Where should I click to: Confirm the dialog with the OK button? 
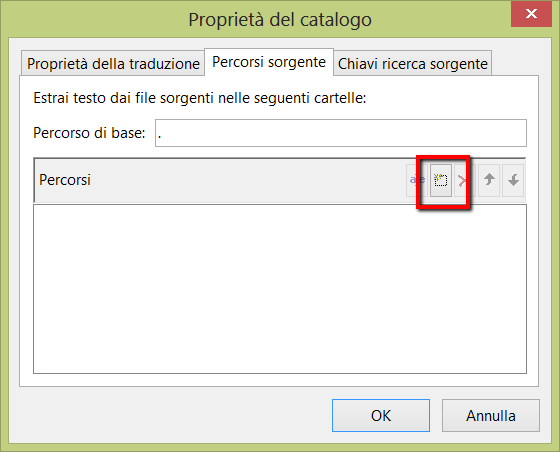tap(381, 416)
